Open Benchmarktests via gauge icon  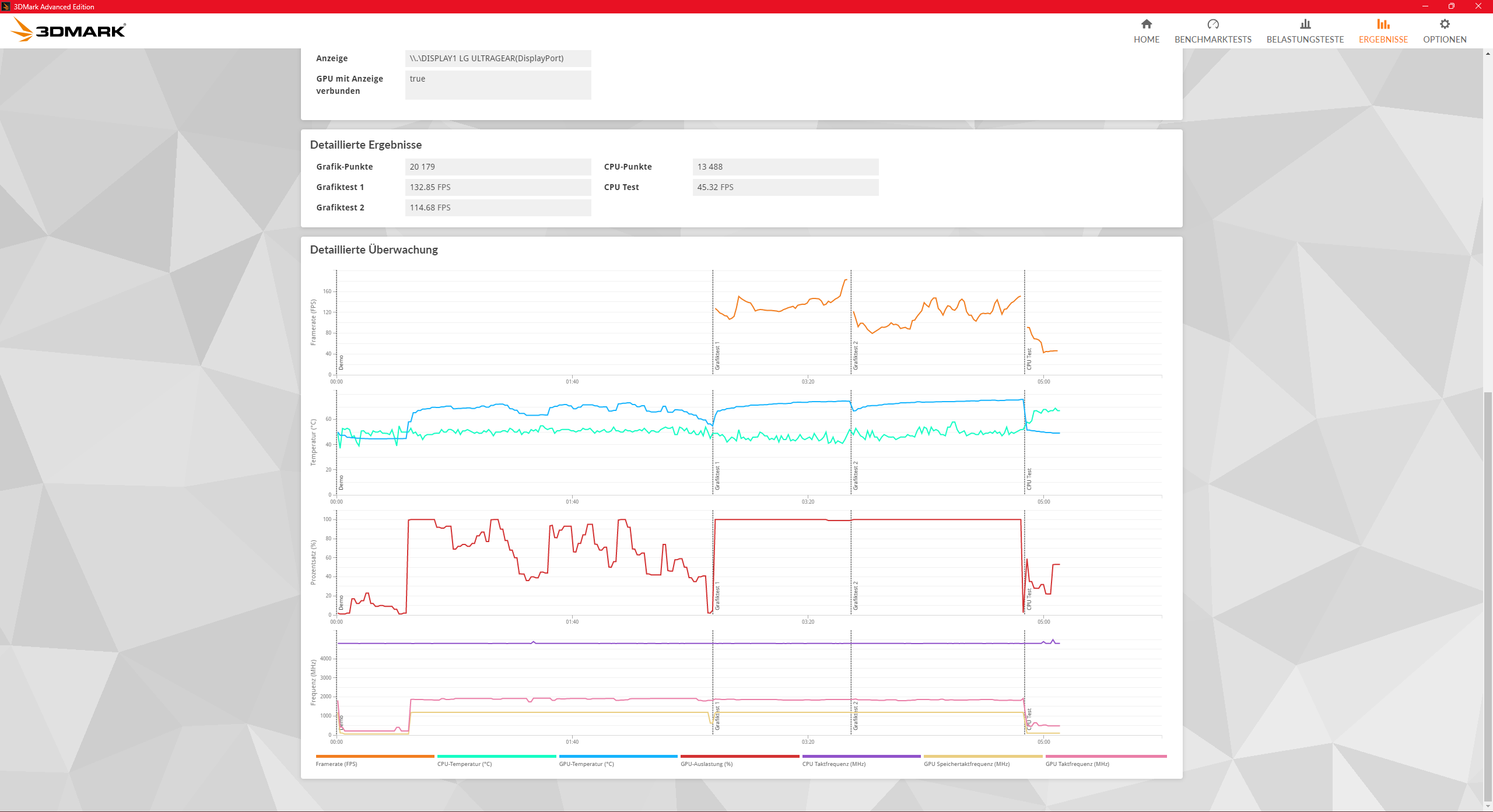point(1212,24)
